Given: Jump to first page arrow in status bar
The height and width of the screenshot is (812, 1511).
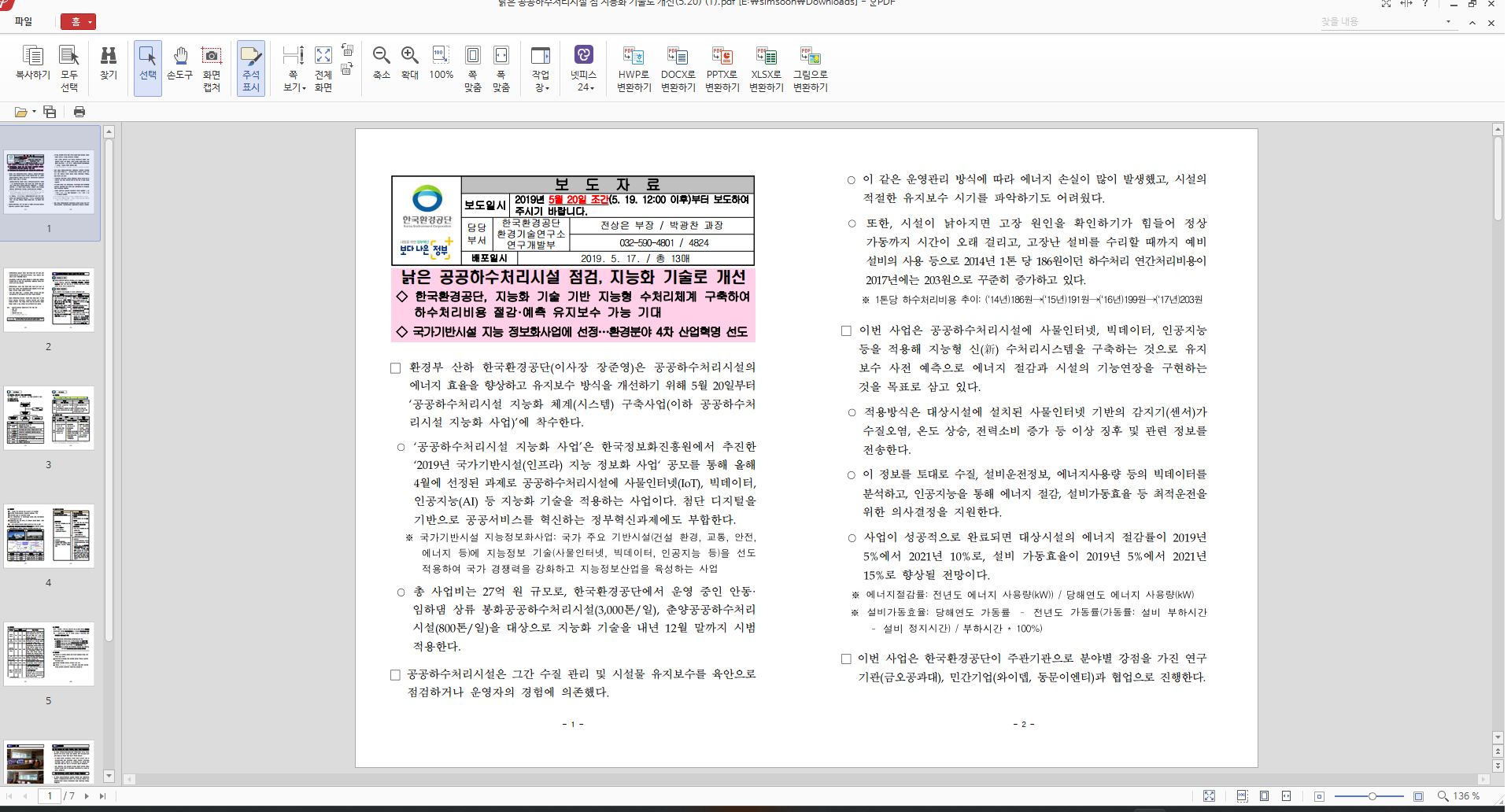Looking at the screenshot, I should point(9,796).
